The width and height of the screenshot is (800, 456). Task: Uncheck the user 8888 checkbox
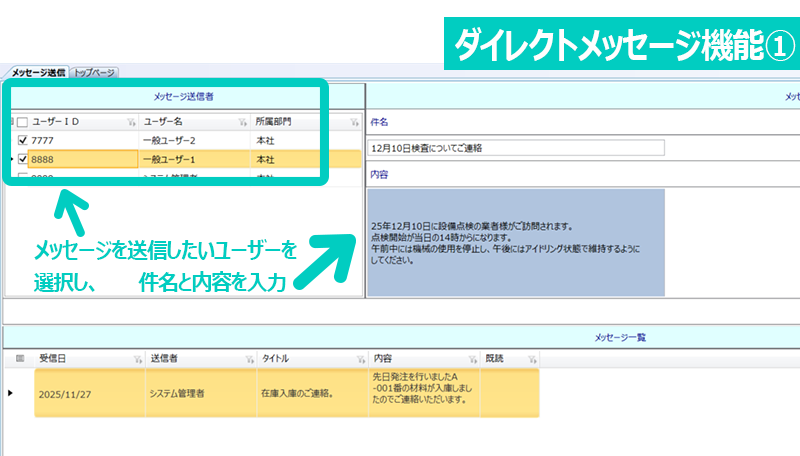tap(22, 159)
